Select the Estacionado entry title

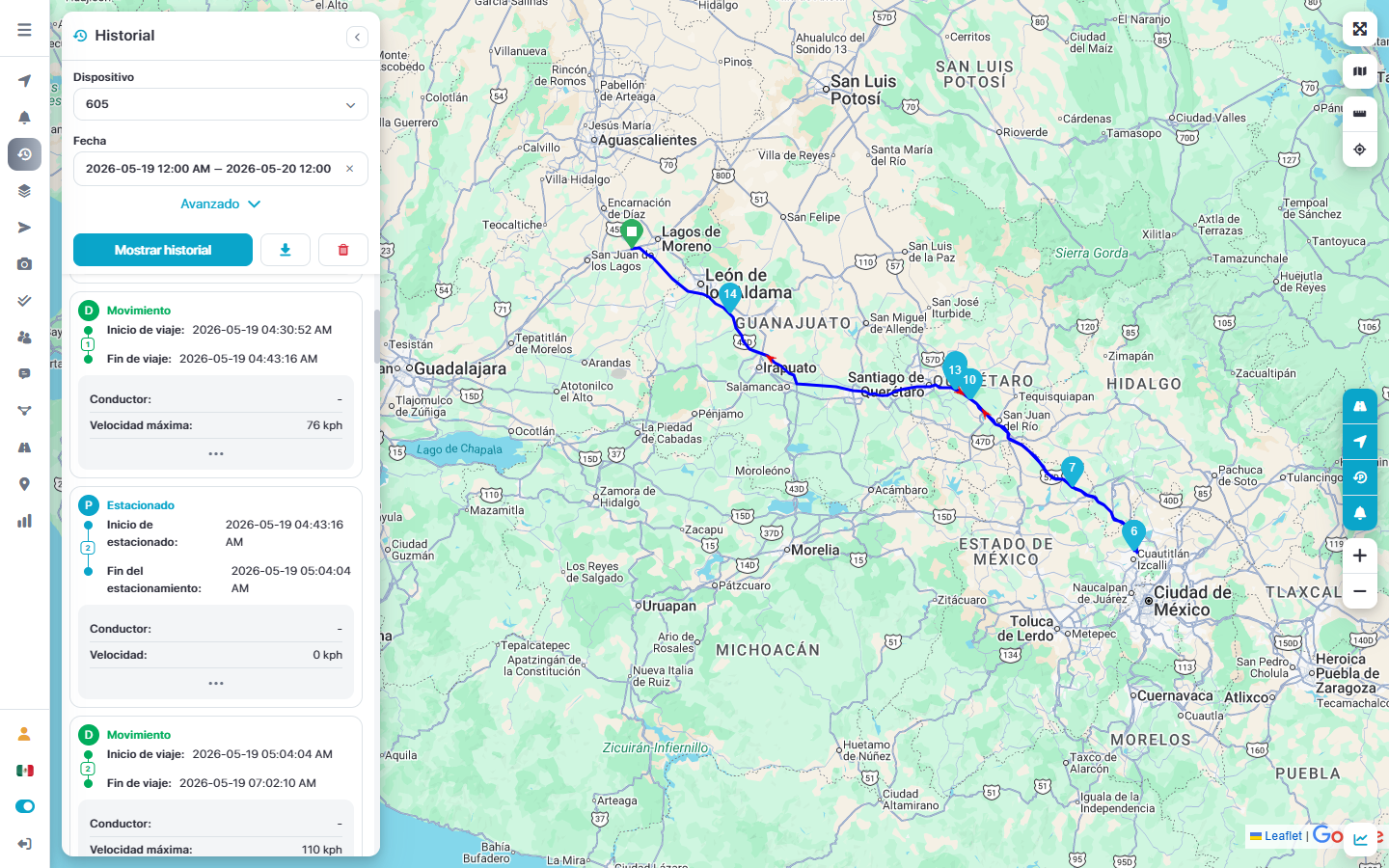[x=141, y=505]
